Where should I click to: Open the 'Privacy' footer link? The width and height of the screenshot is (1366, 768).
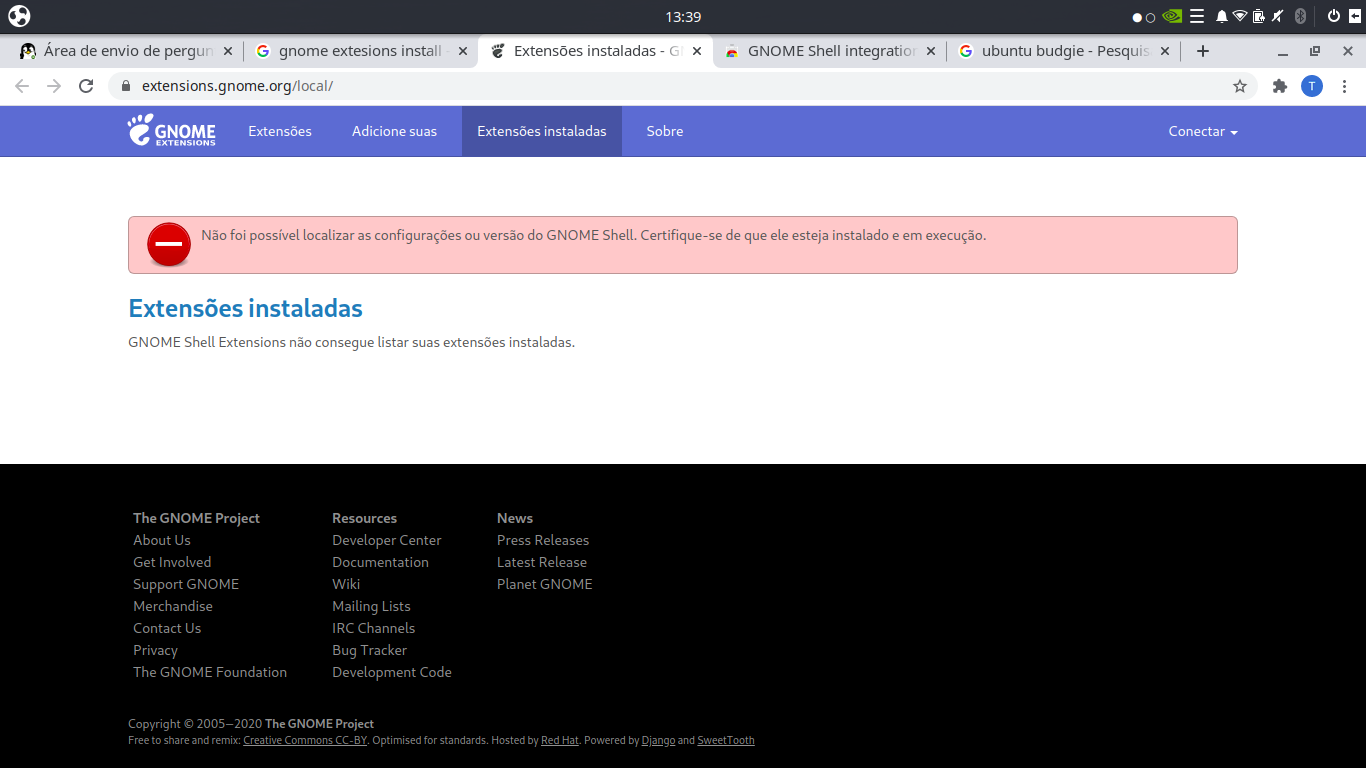[155, 650]
